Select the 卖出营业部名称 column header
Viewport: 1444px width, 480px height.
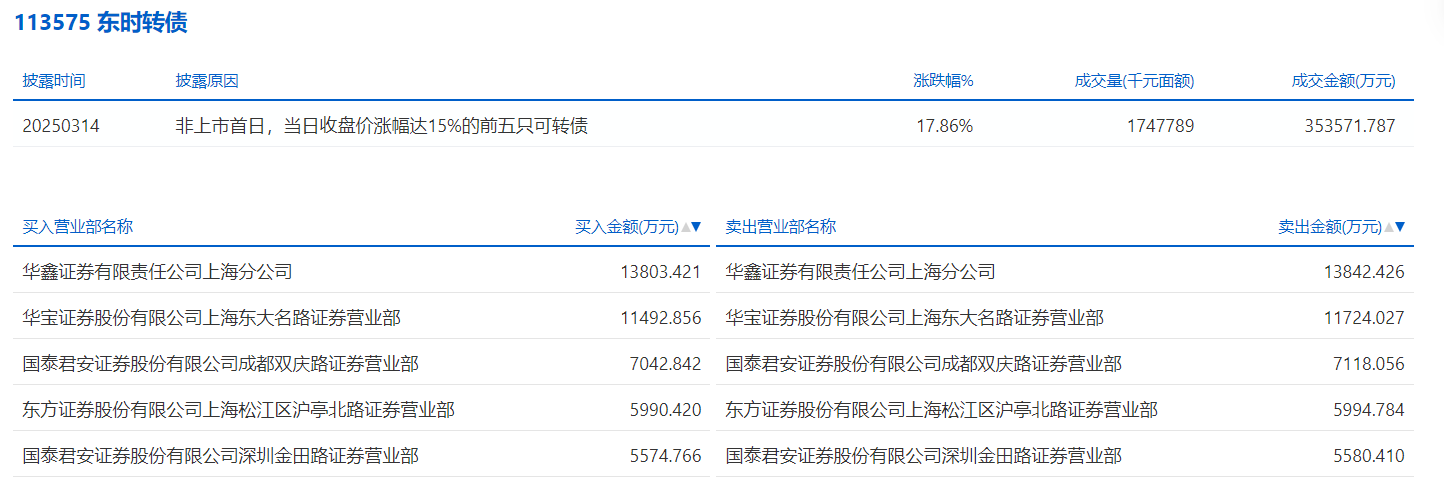781,227
